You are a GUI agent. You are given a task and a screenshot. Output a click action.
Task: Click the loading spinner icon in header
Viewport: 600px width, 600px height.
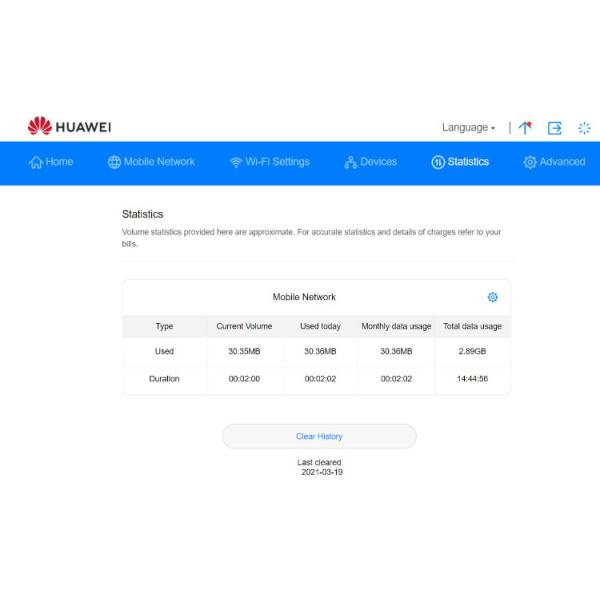584,128
